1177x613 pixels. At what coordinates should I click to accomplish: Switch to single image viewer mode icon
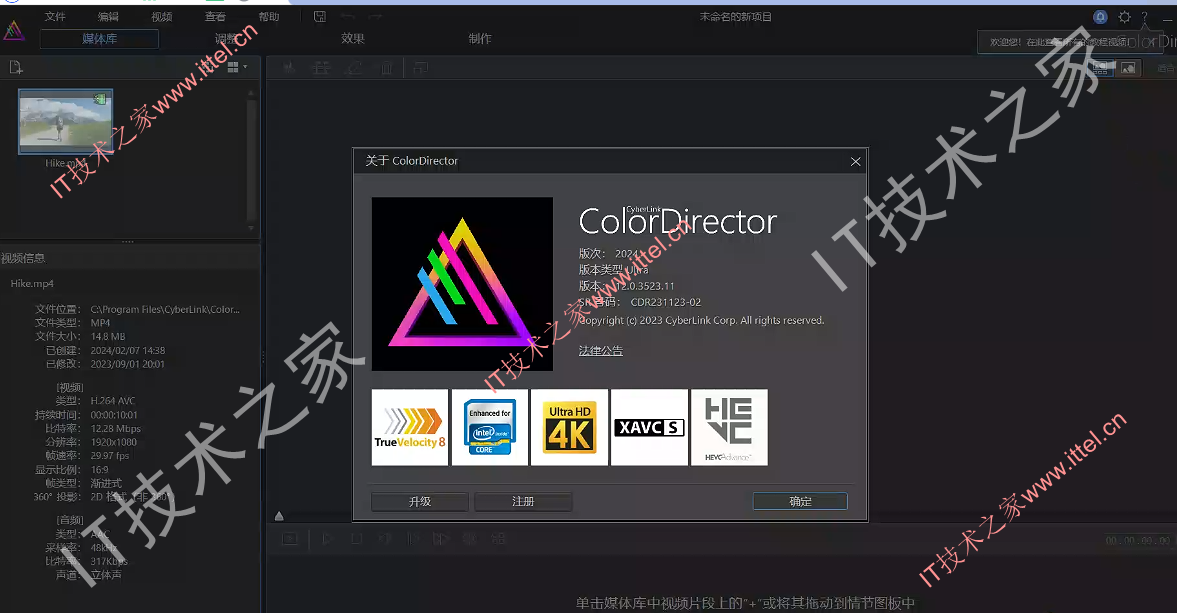coord(1128,68)
